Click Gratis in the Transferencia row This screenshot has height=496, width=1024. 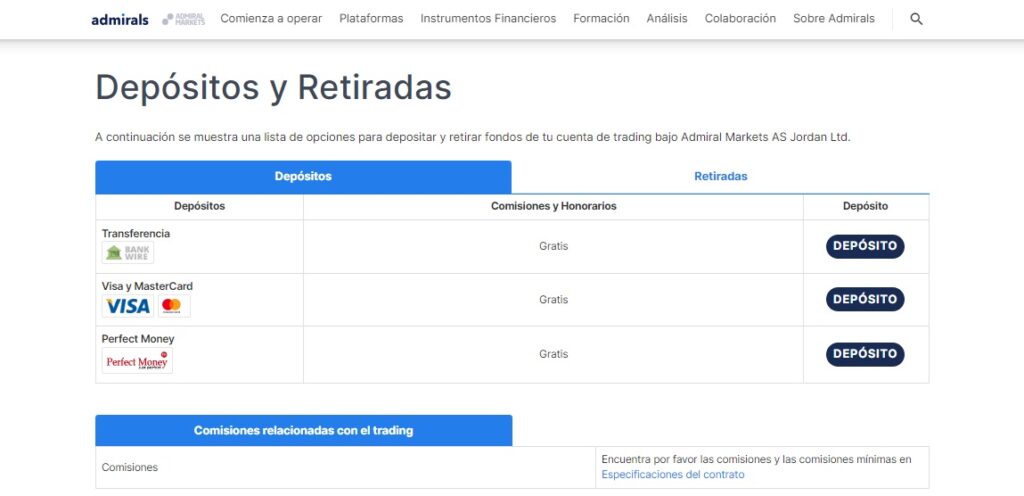(553, 247)
